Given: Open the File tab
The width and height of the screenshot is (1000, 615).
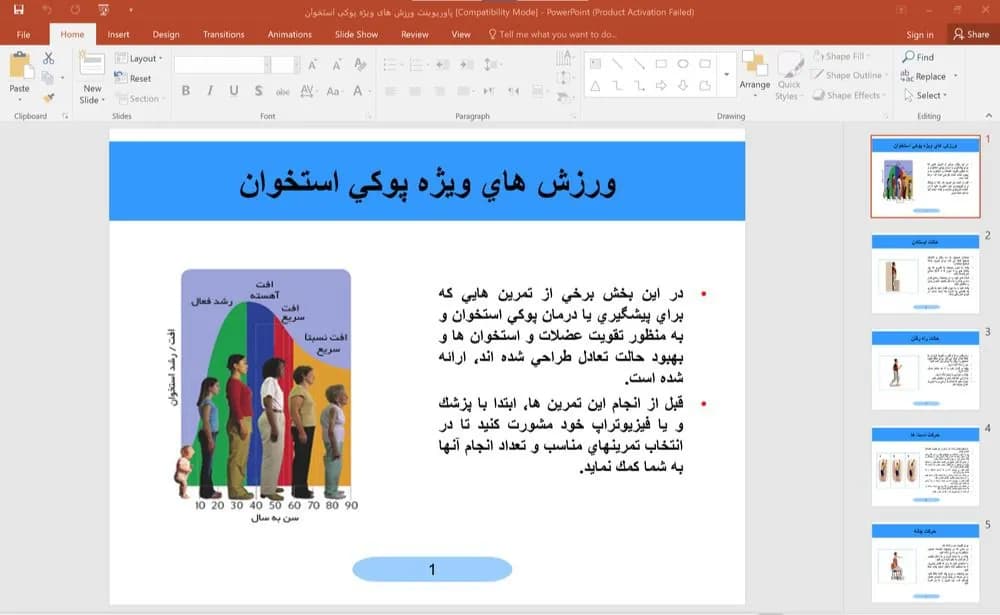Looking at the screenshot, I should click(x=24, y=34).
